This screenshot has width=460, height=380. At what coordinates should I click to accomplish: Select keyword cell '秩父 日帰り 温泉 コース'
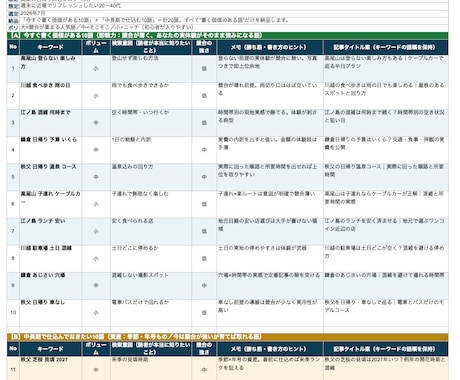[50, 177]
